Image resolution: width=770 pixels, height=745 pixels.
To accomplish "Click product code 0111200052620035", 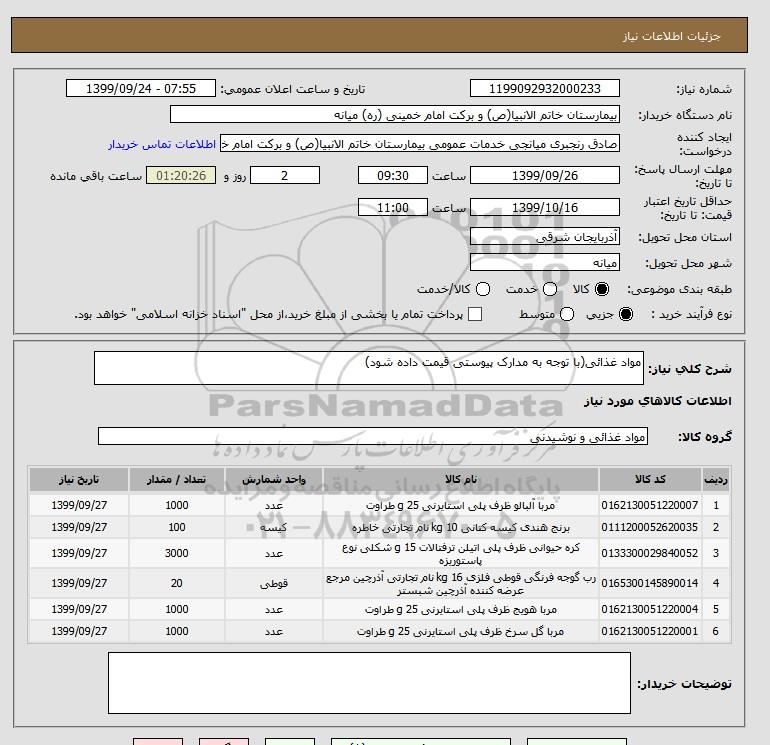I will click(650, 527).
